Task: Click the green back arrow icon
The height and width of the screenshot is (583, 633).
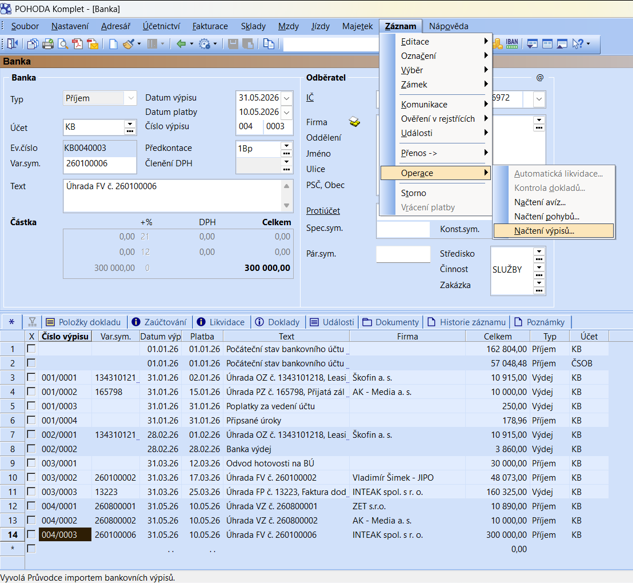Action: tap(181, 44)
